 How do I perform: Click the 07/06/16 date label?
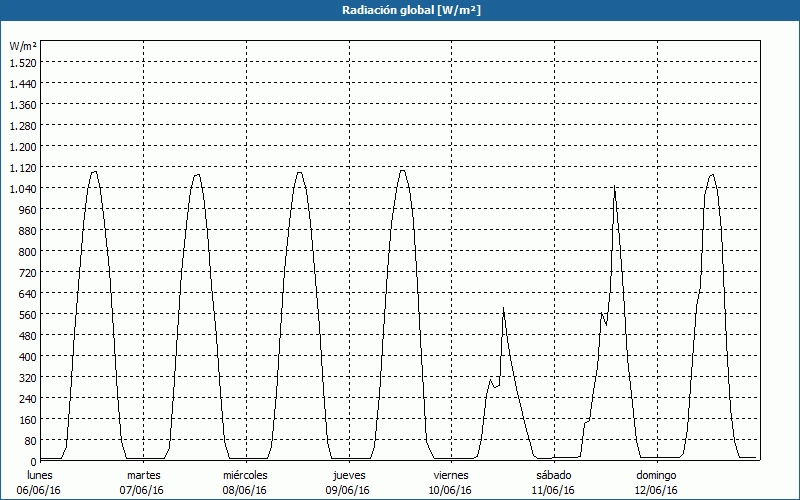click(x=141, y=490)
